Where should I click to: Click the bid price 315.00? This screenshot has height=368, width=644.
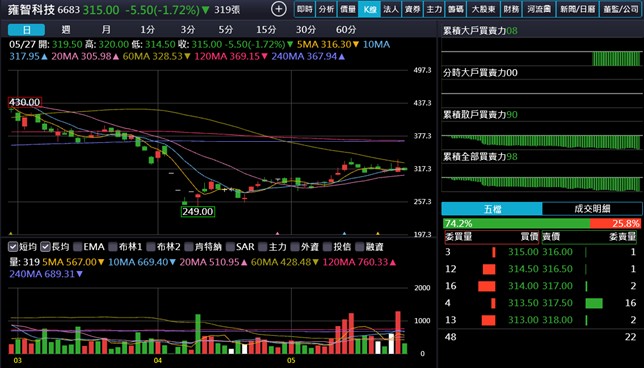click(x=523, y=252)
